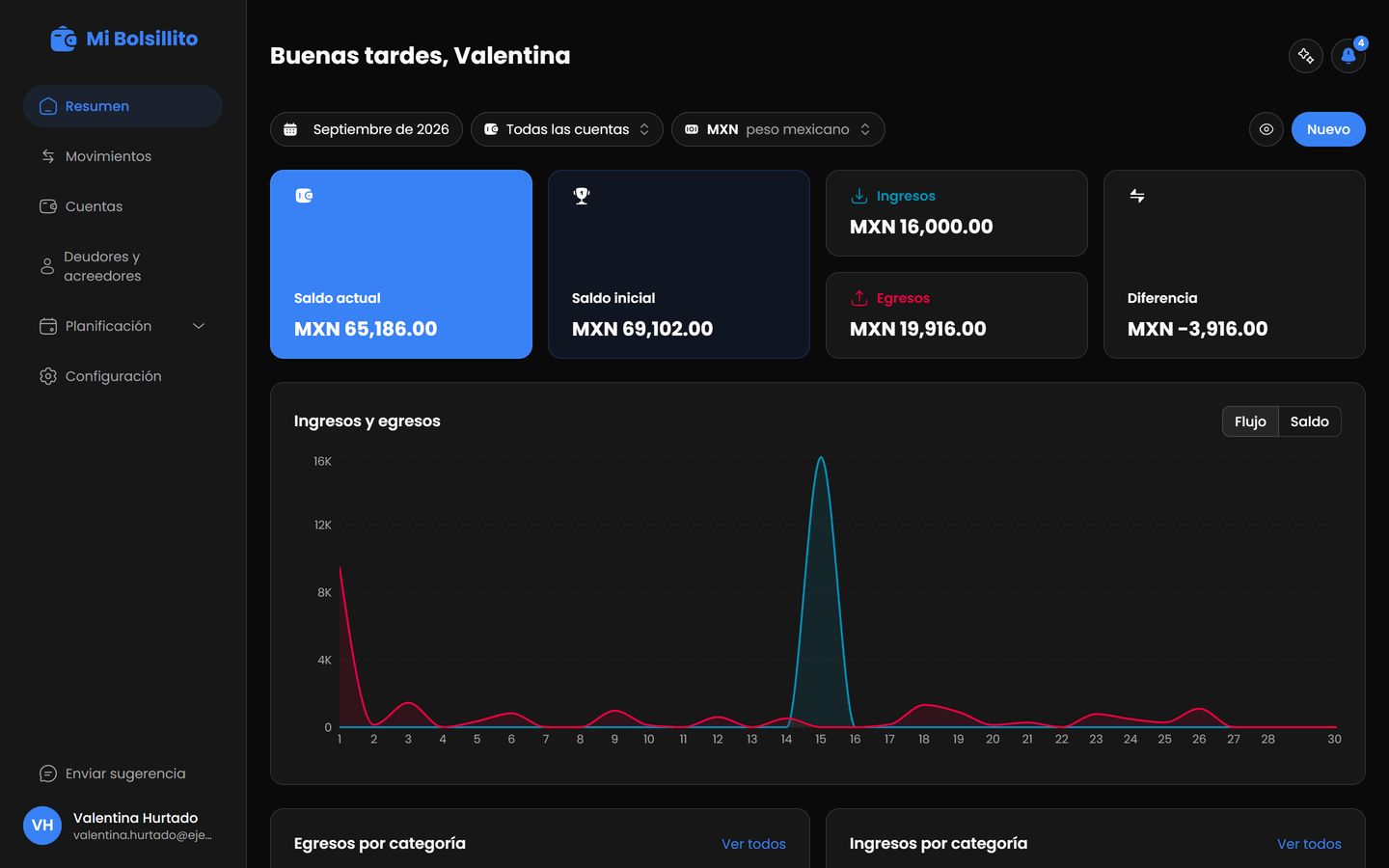Expand the Planificación submenu chevron
The width and height of the screenshot is (1389, 868).
click(199, 326)
